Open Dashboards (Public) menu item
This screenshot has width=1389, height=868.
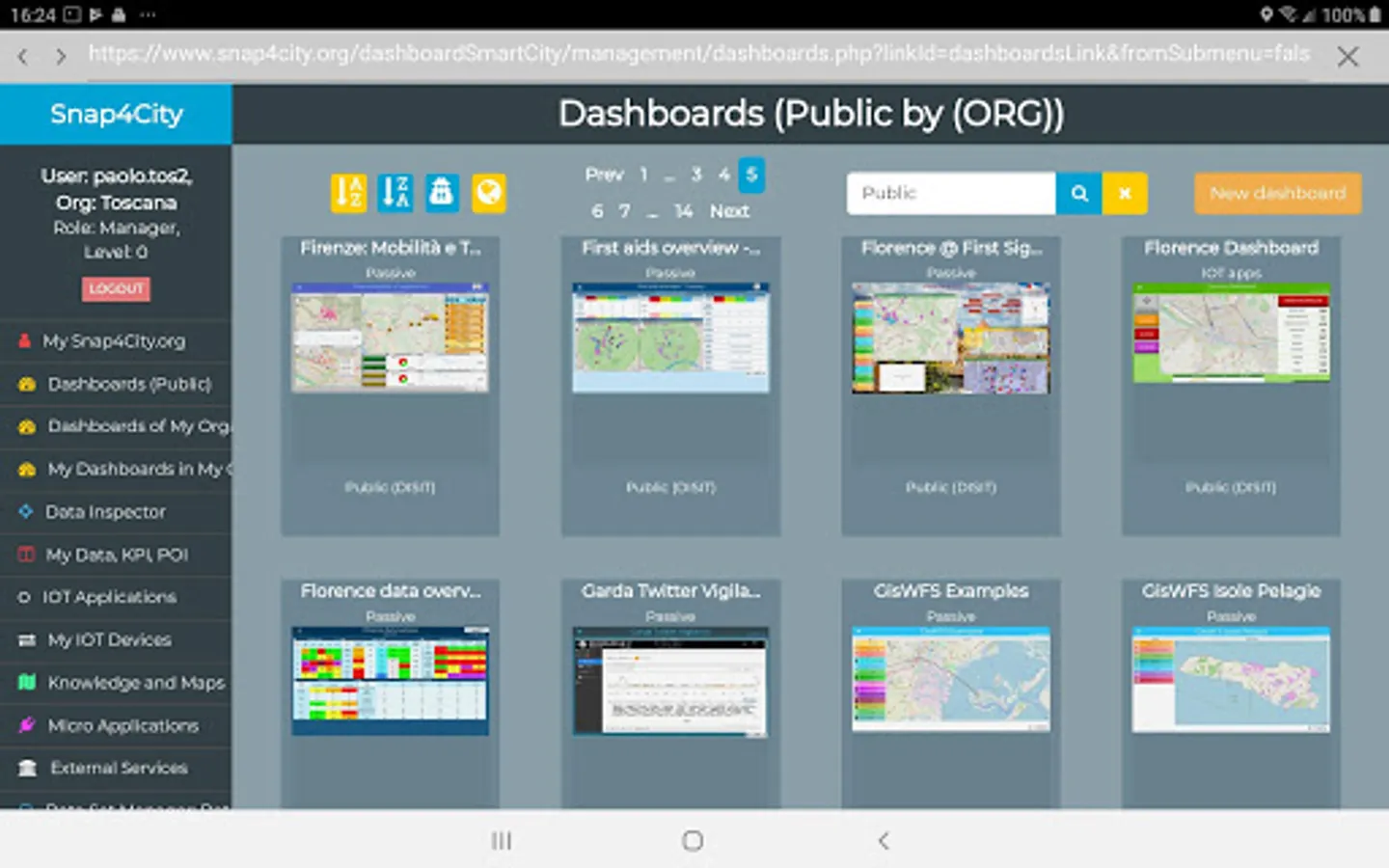(x=116, y=384)
